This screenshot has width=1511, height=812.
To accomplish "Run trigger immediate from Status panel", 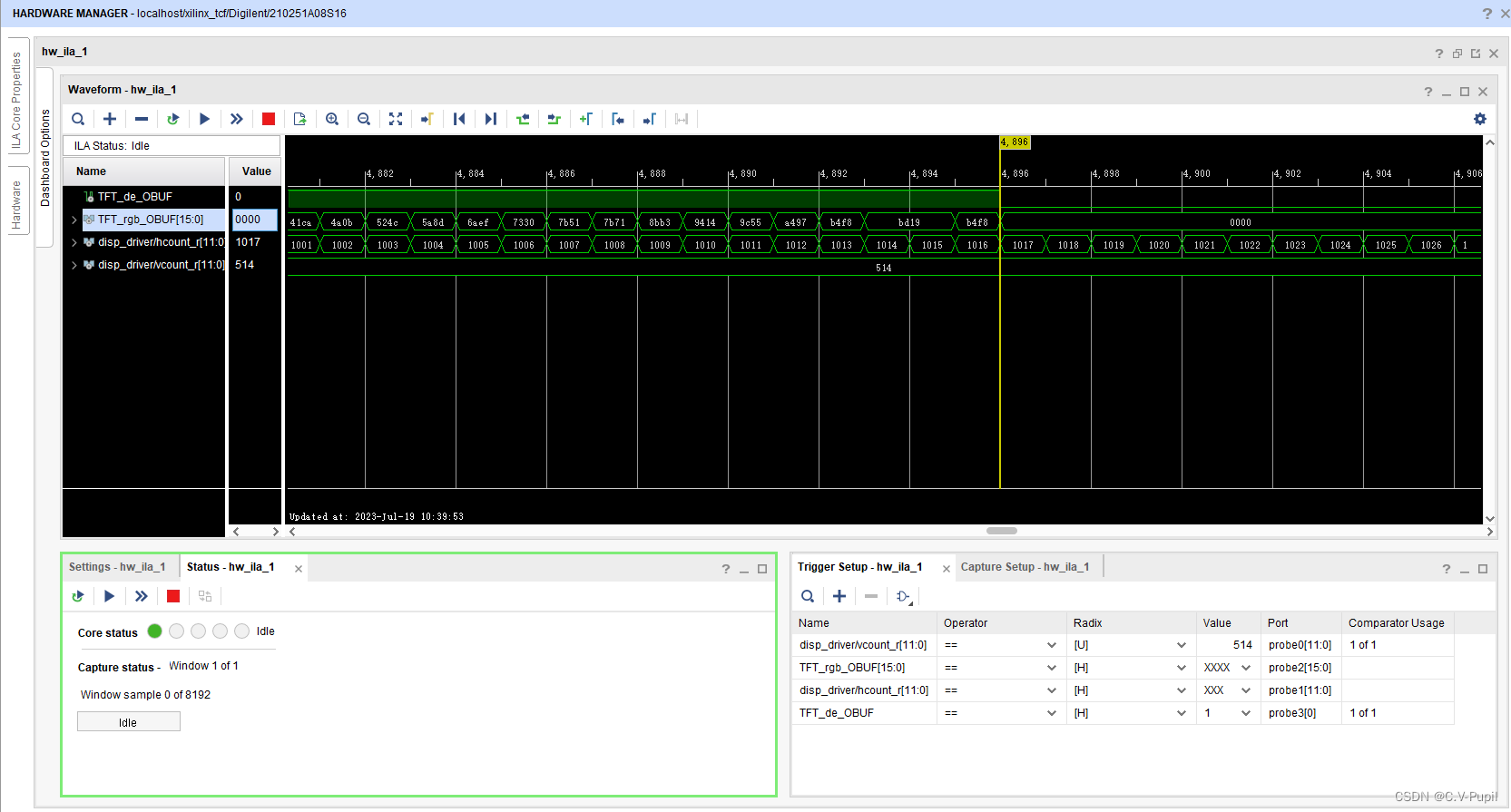I will (x=142, y=596).
